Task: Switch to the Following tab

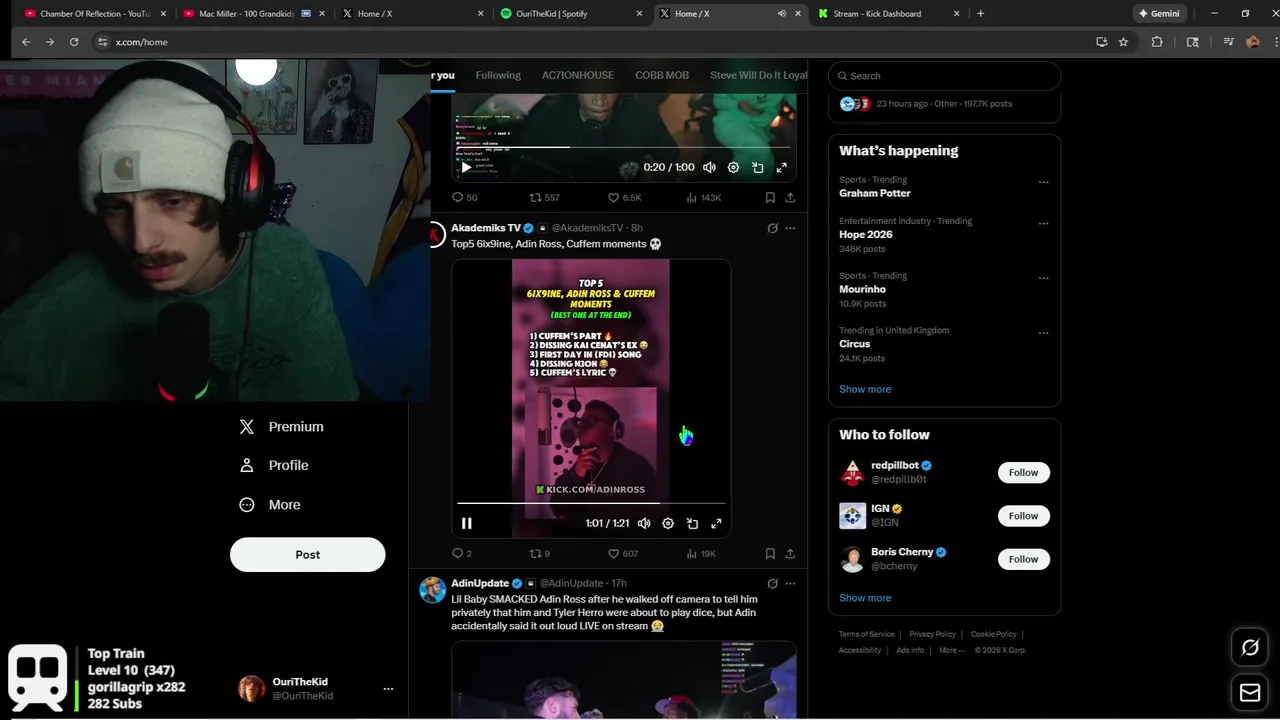Action: pyautogui.click(x=498, y=75)
